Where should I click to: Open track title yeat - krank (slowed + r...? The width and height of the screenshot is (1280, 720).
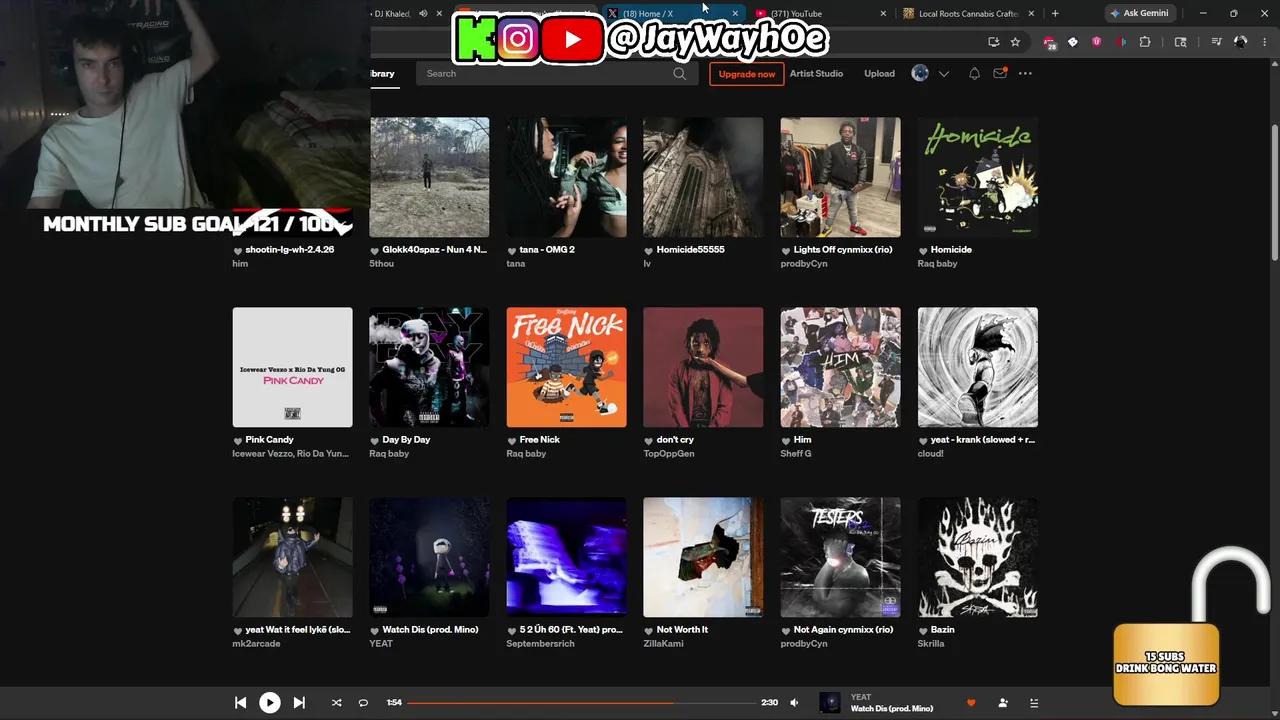tap(983, 440)
